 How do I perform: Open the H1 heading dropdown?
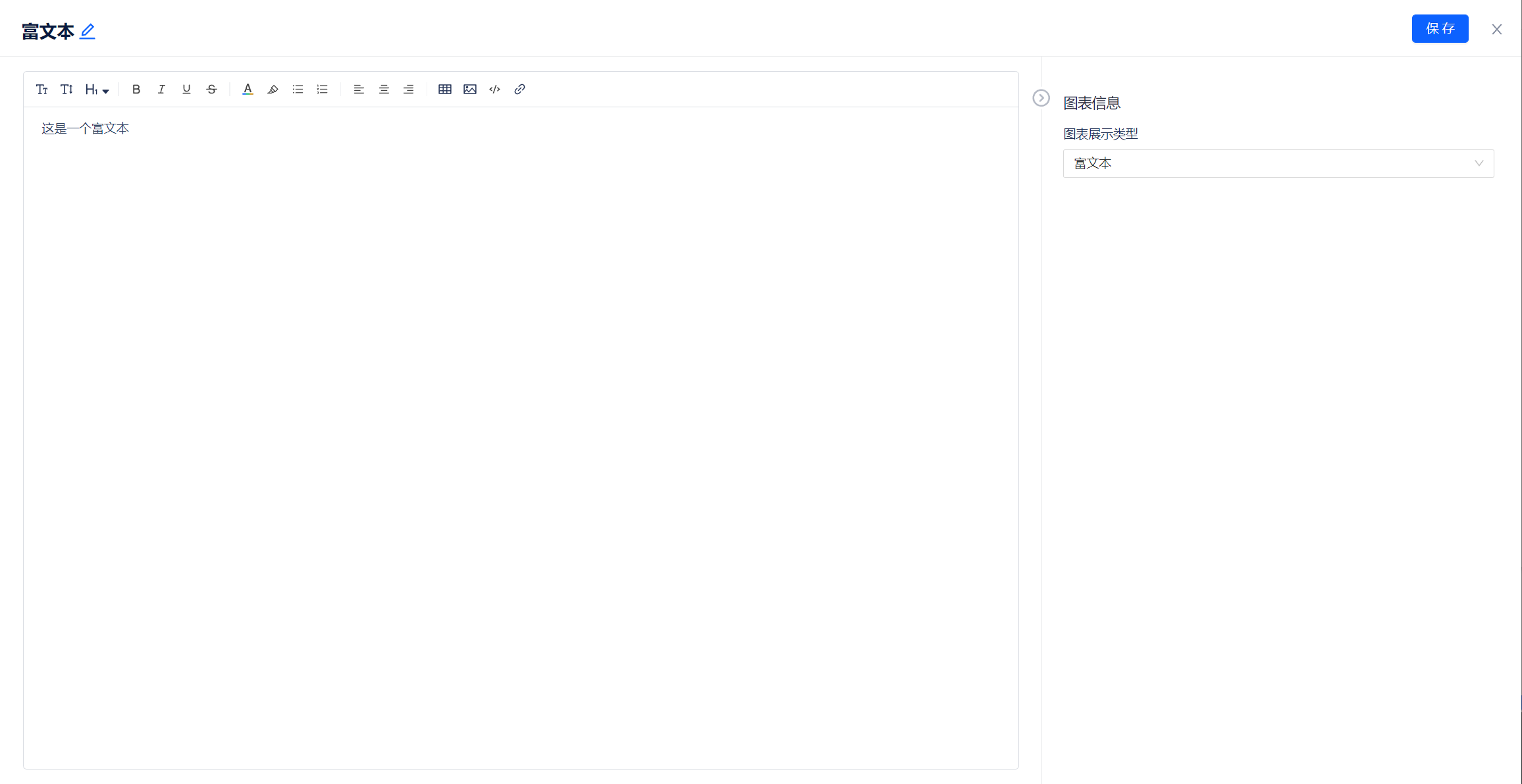tap(97, 90)
